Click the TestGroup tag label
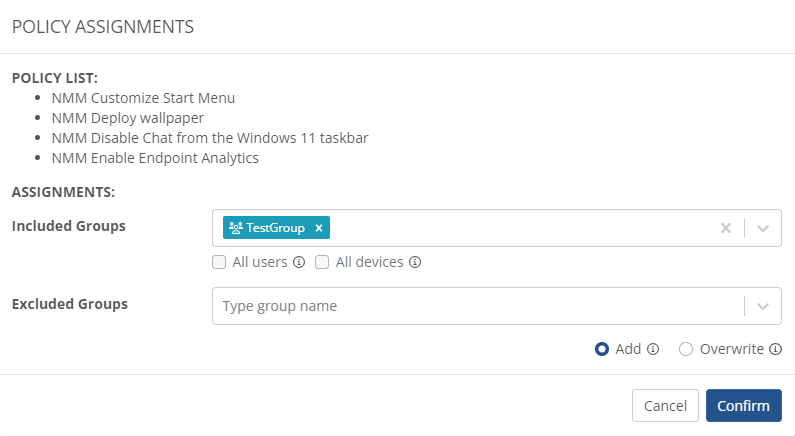This screenshot has height=436, width=795. click(x=275, y=228)
